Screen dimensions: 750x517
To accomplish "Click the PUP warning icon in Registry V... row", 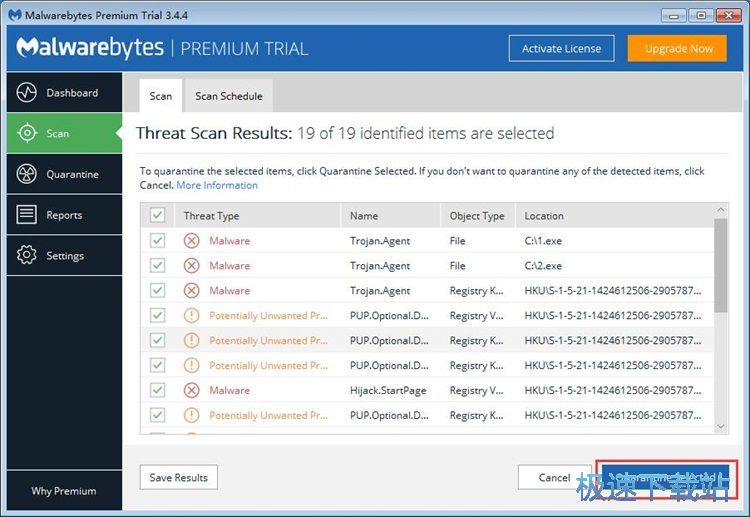I will [x=191, y=315].
